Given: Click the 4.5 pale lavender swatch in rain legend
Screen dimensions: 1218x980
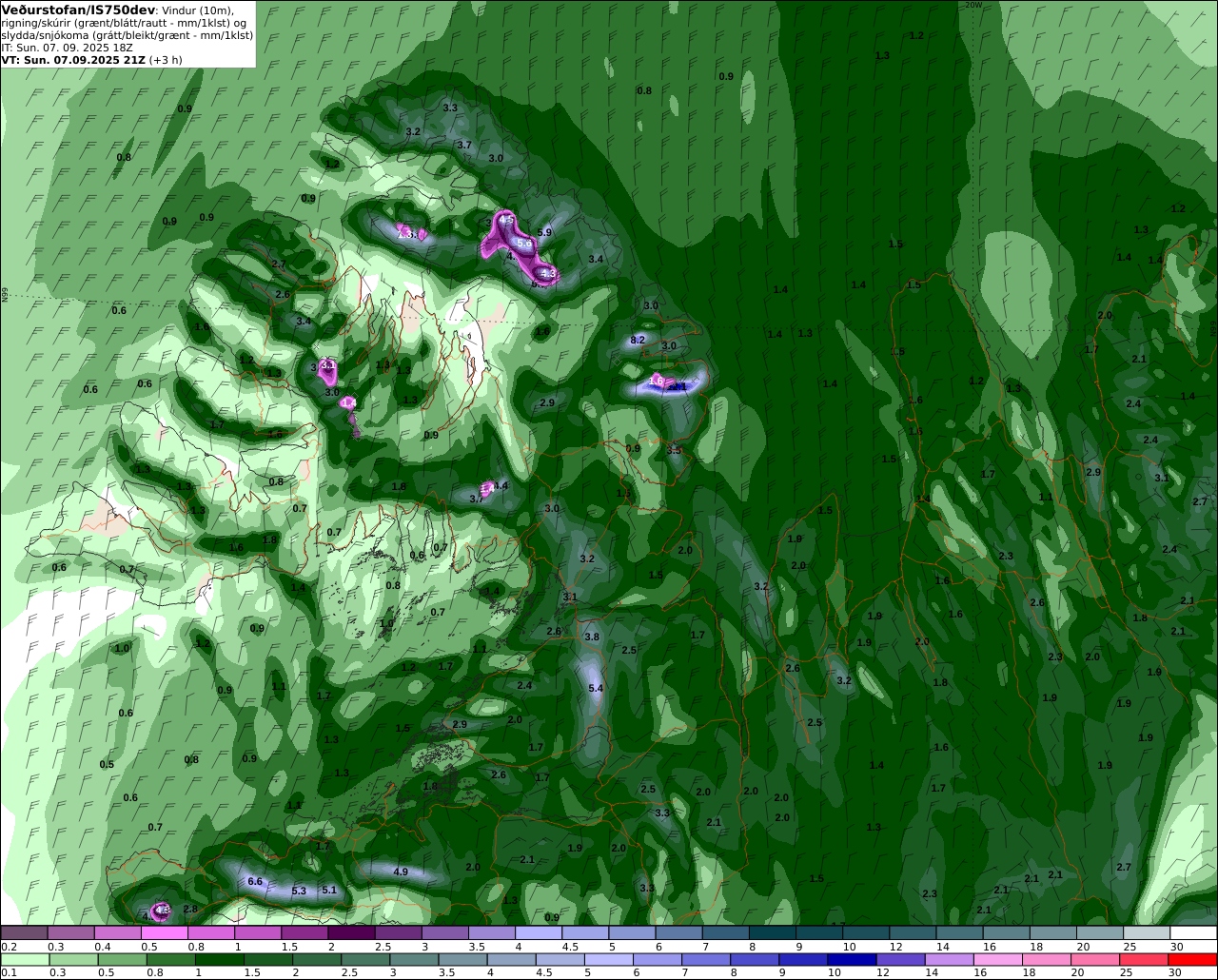Looking at the screenshot, I should point(560,959).
